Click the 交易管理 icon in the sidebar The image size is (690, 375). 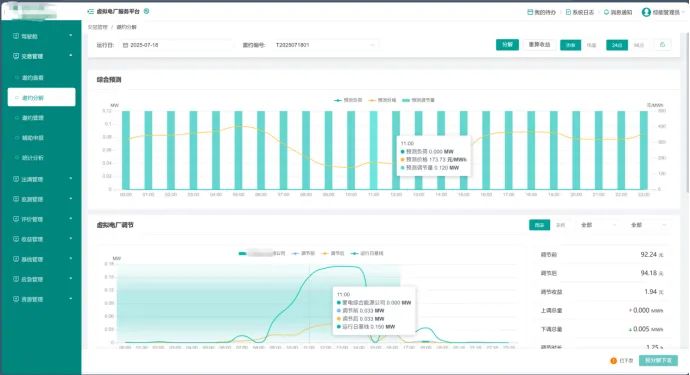pos(16,56)
